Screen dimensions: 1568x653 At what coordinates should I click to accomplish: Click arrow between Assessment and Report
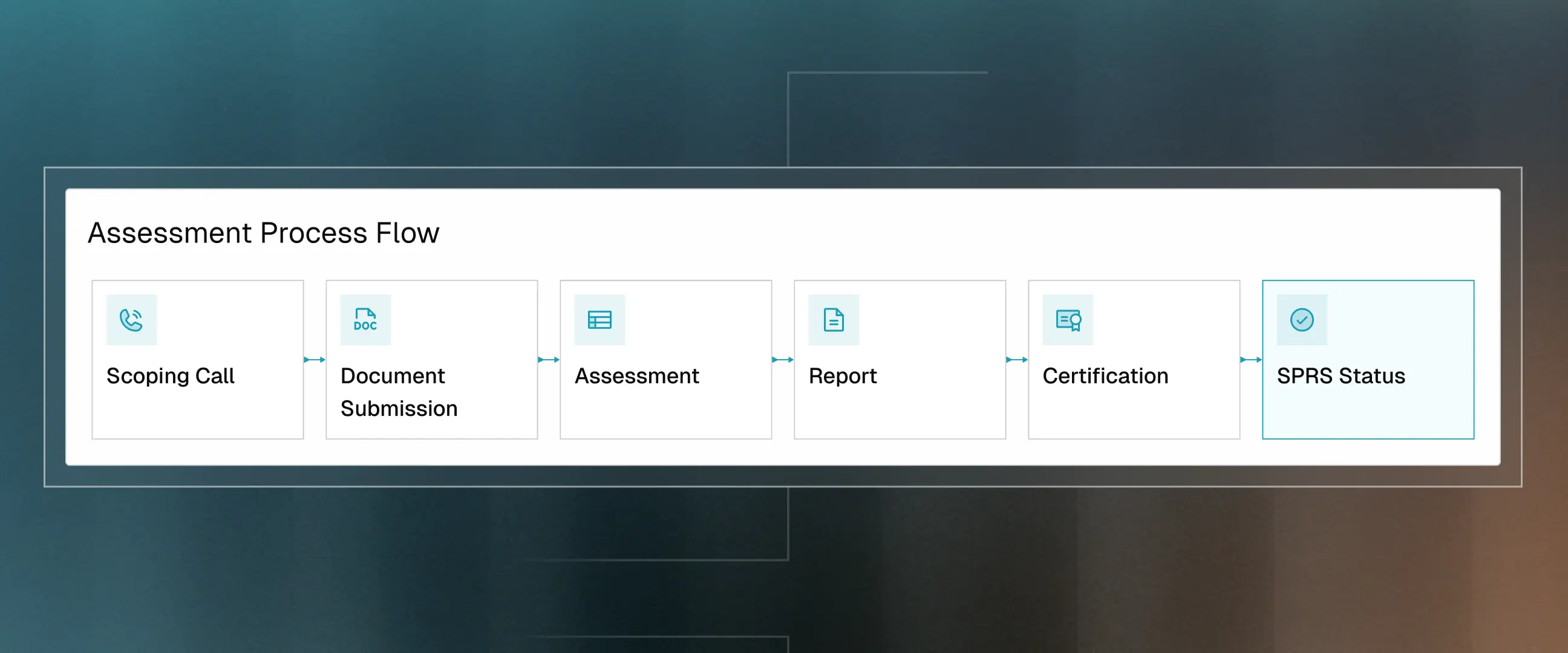point(783,360)
